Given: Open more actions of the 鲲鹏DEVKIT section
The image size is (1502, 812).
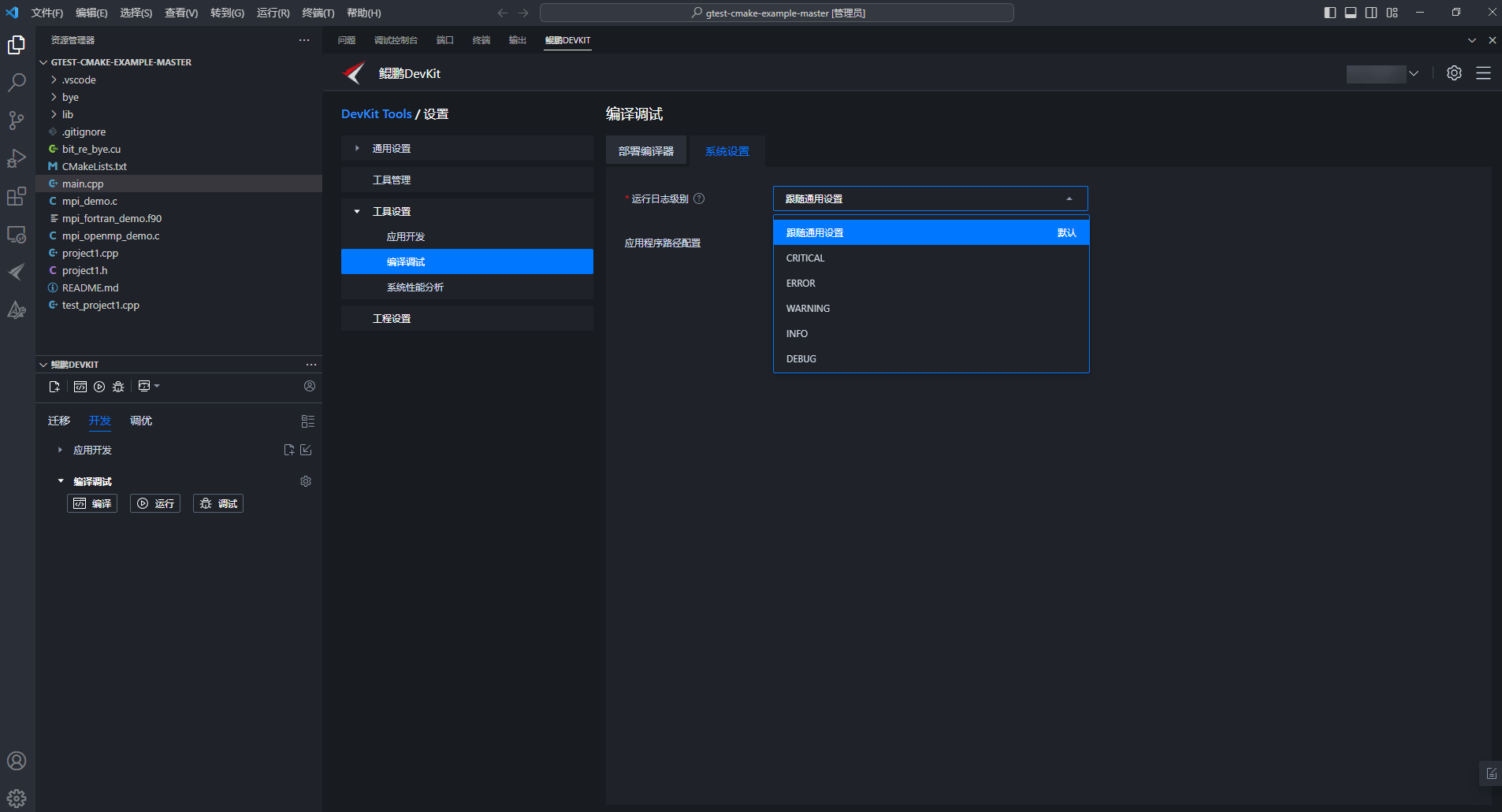Looking at the screenshot, I should click(311, 365).
